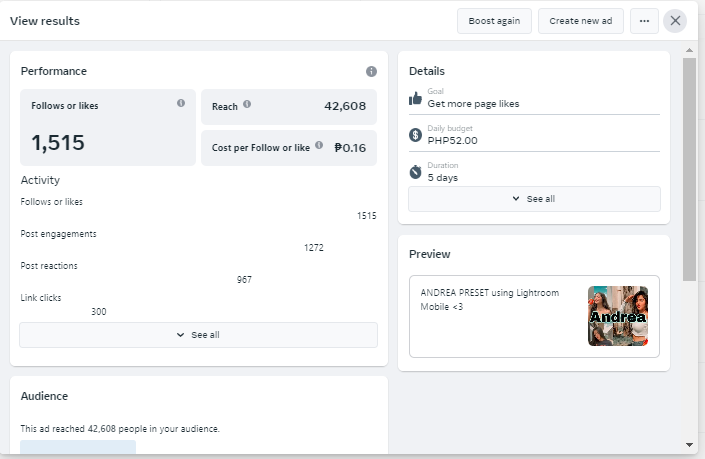Select the Reach metric card
The height and width of the screenshot is (459, 705).
[x=289, y=106]
